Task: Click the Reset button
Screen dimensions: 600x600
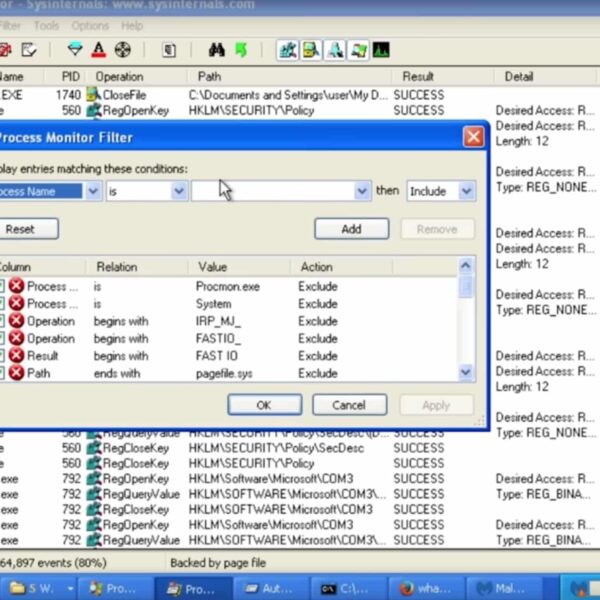Action: point(28,229)
